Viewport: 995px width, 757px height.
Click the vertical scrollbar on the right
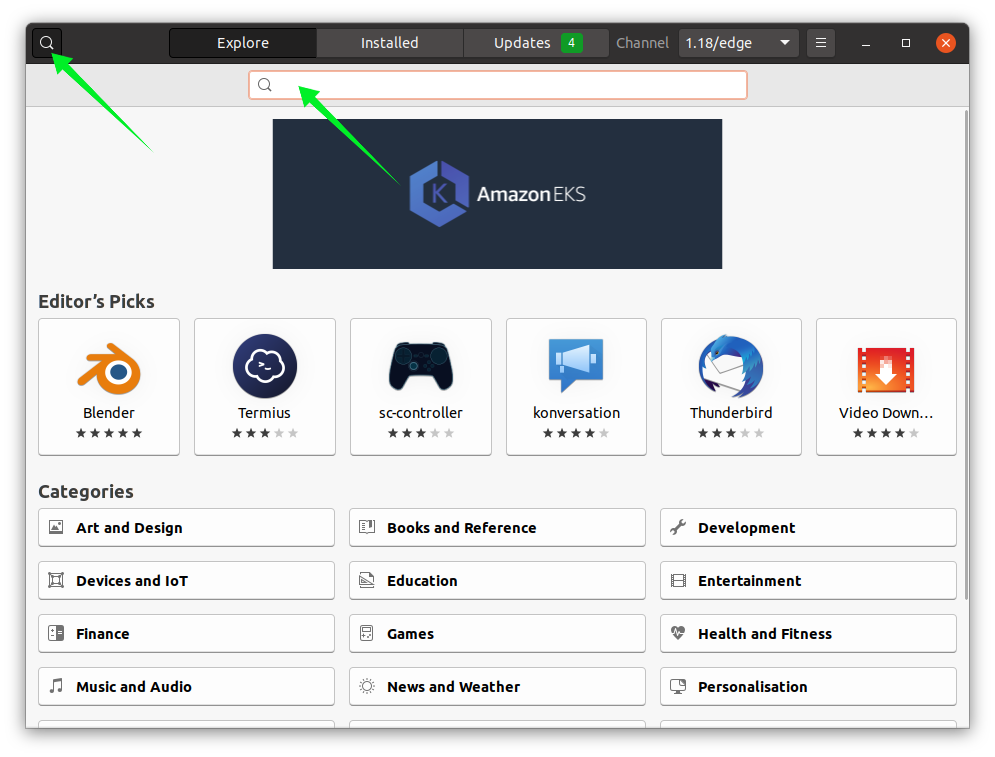pyautogui.click(x=966, y=355)
